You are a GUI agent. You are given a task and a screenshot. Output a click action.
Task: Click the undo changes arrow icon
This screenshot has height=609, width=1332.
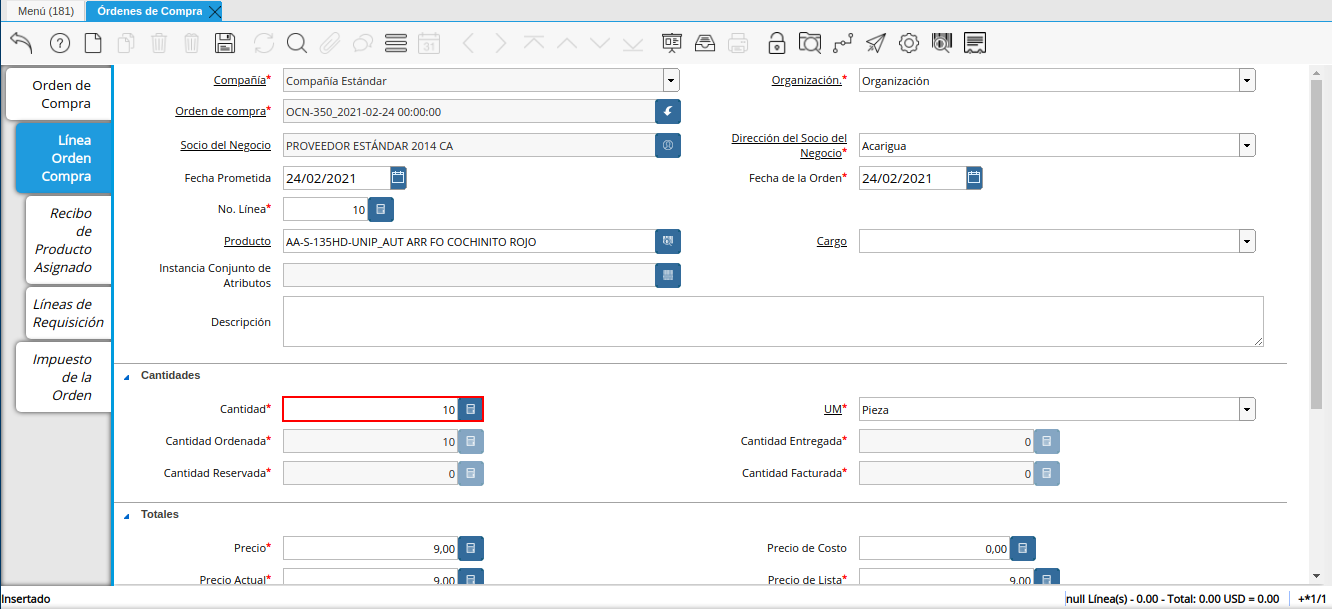pos(21,42)
